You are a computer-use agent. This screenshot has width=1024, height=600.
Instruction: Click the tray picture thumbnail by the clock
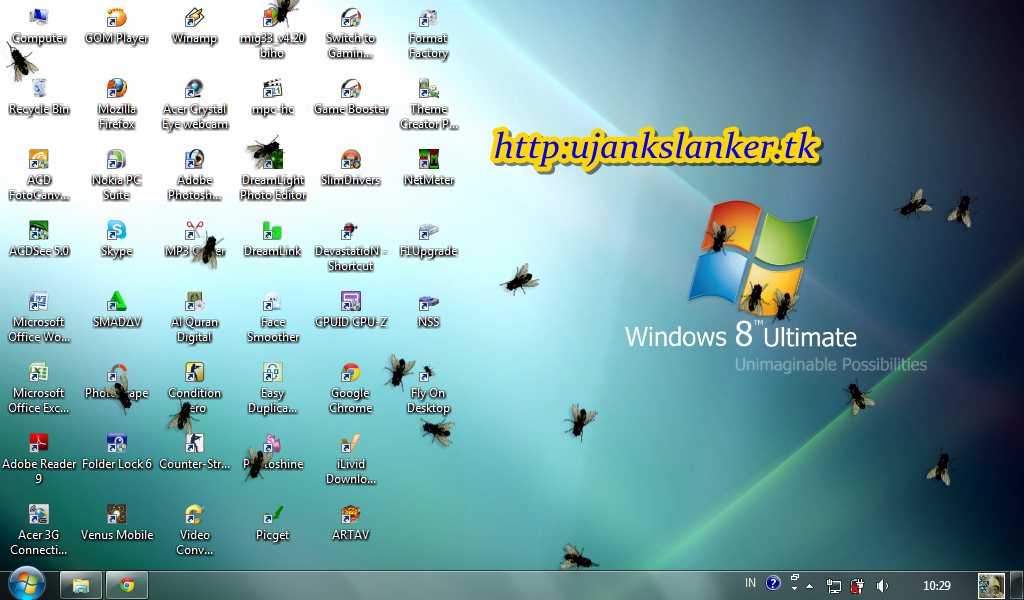(991, 586)
